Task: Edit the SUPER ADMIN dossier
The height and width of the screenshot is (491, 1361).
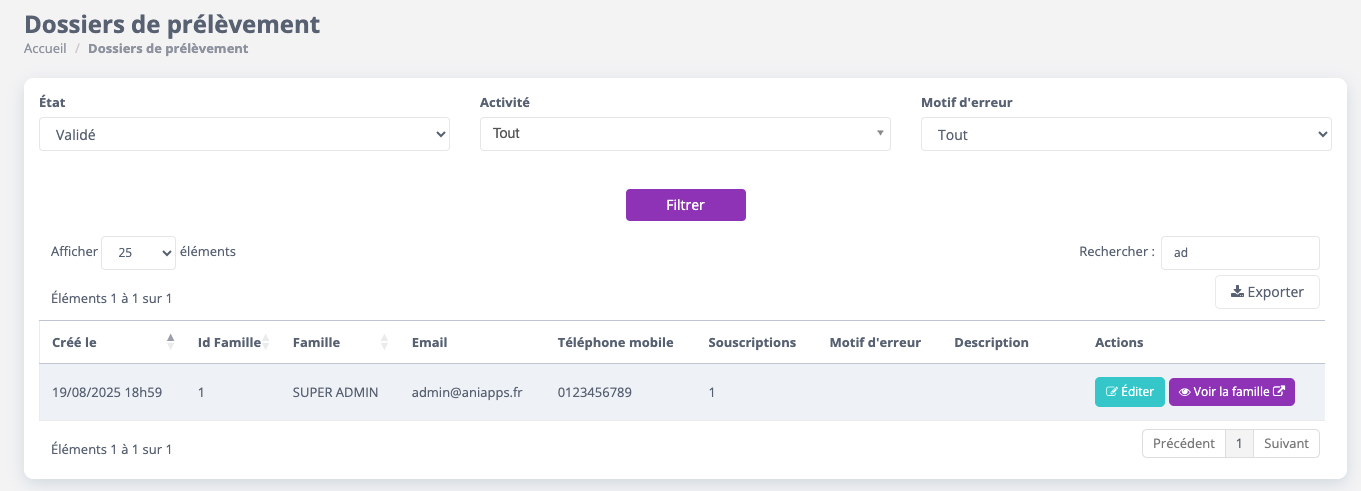Action: click(1130, 392)
